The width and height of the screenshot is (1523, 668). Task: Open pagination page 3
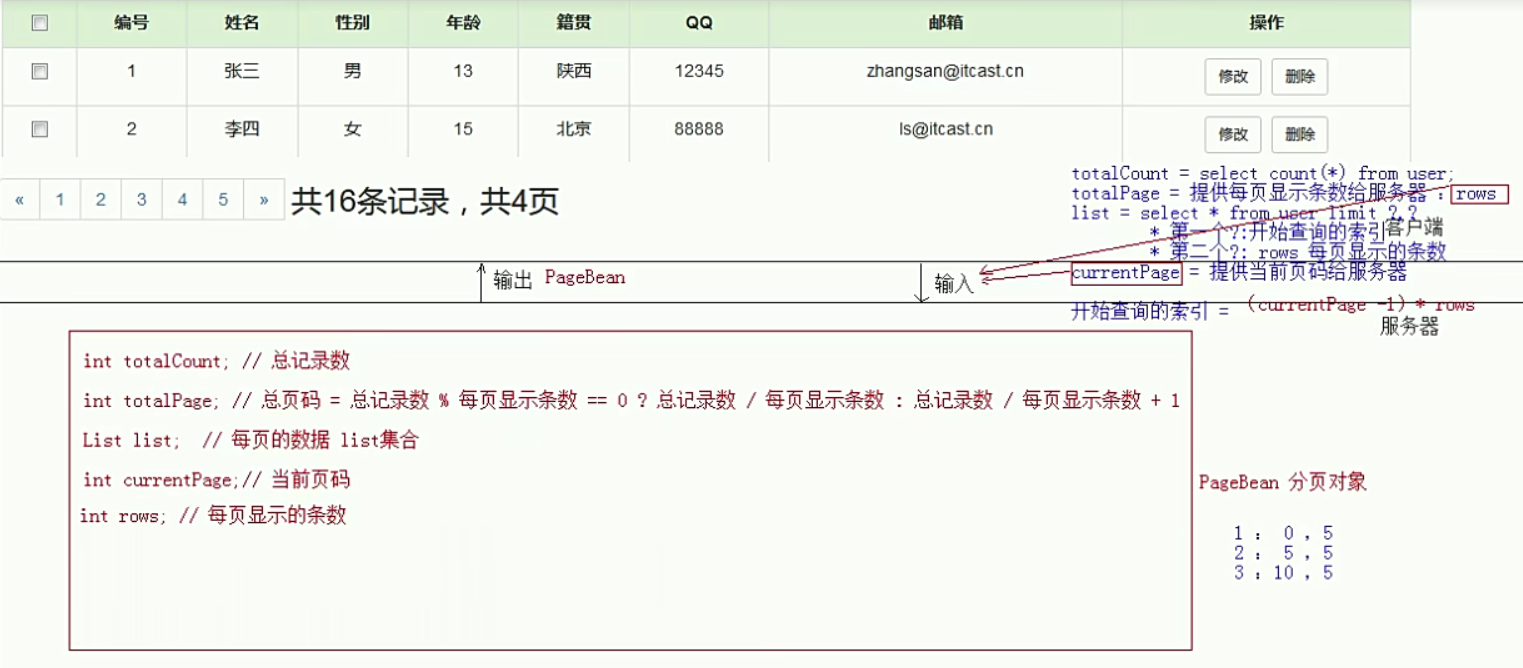(x=142, y=200)
